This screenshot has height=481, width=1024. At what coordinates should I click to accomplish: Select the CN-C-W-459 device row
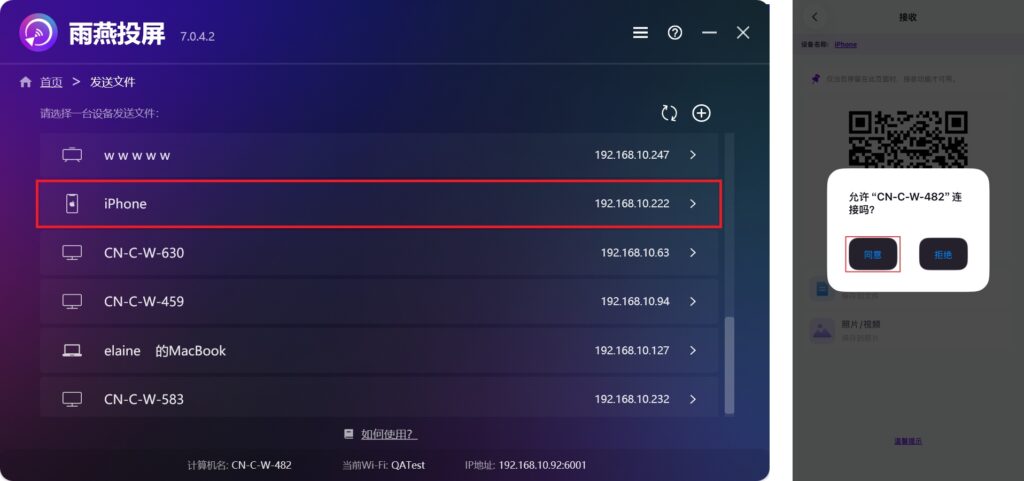click(x=379, y=302)
